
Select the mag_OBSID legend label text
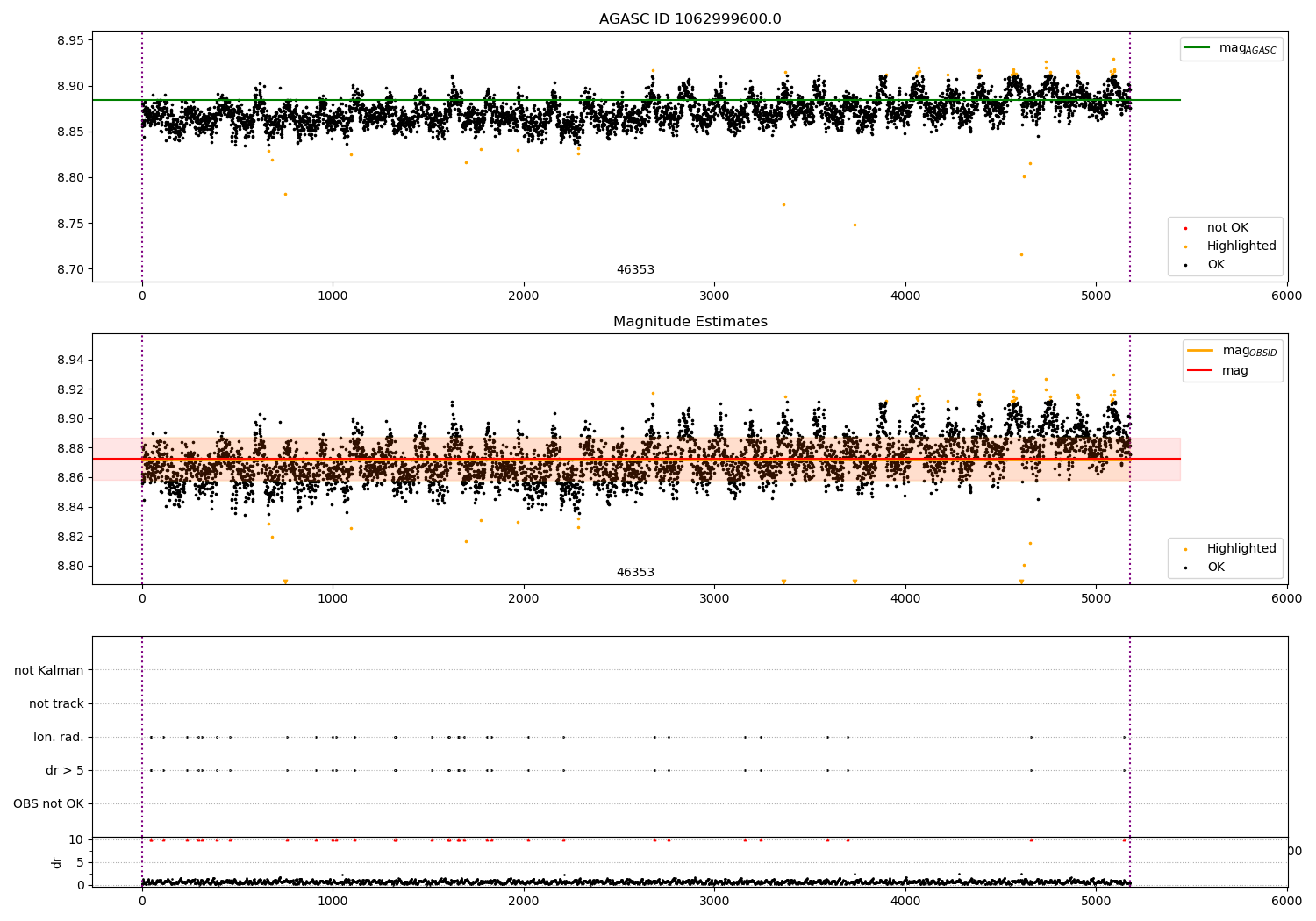pos(1249,351)
